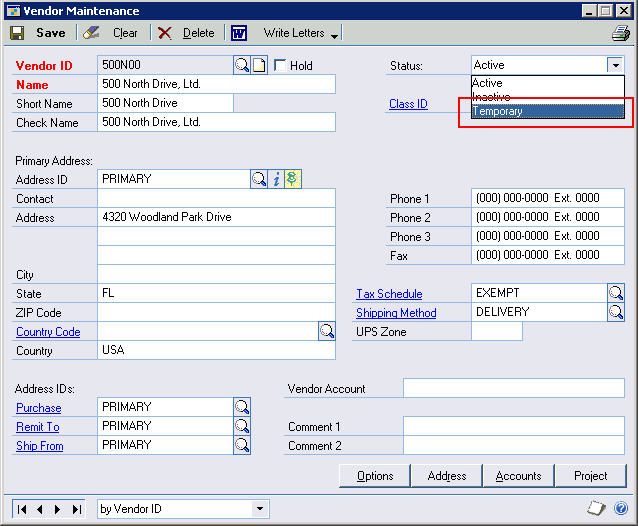Open Remit To address lookup magnifier

242,426
